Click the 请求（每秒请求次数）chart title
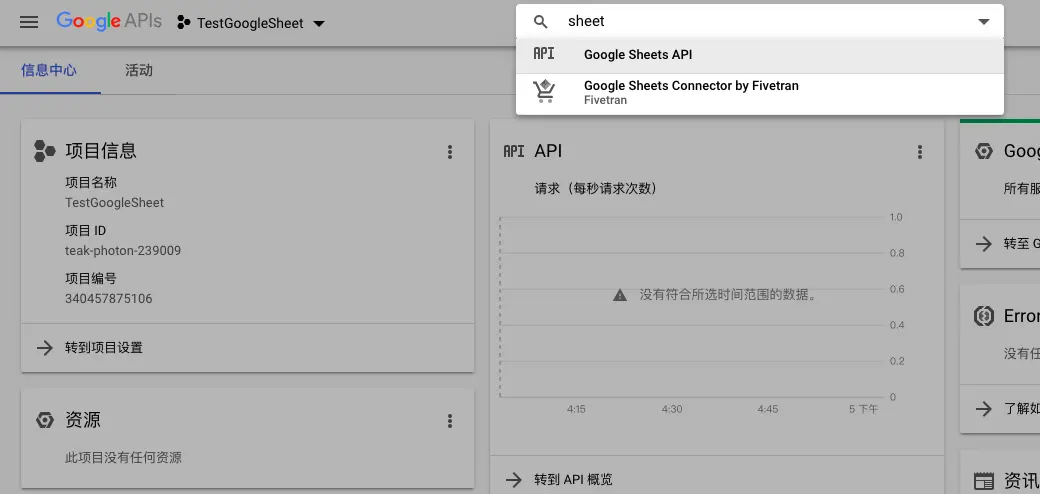The image size is (1040, 494). pyautogui.click(x=596, y=189)
